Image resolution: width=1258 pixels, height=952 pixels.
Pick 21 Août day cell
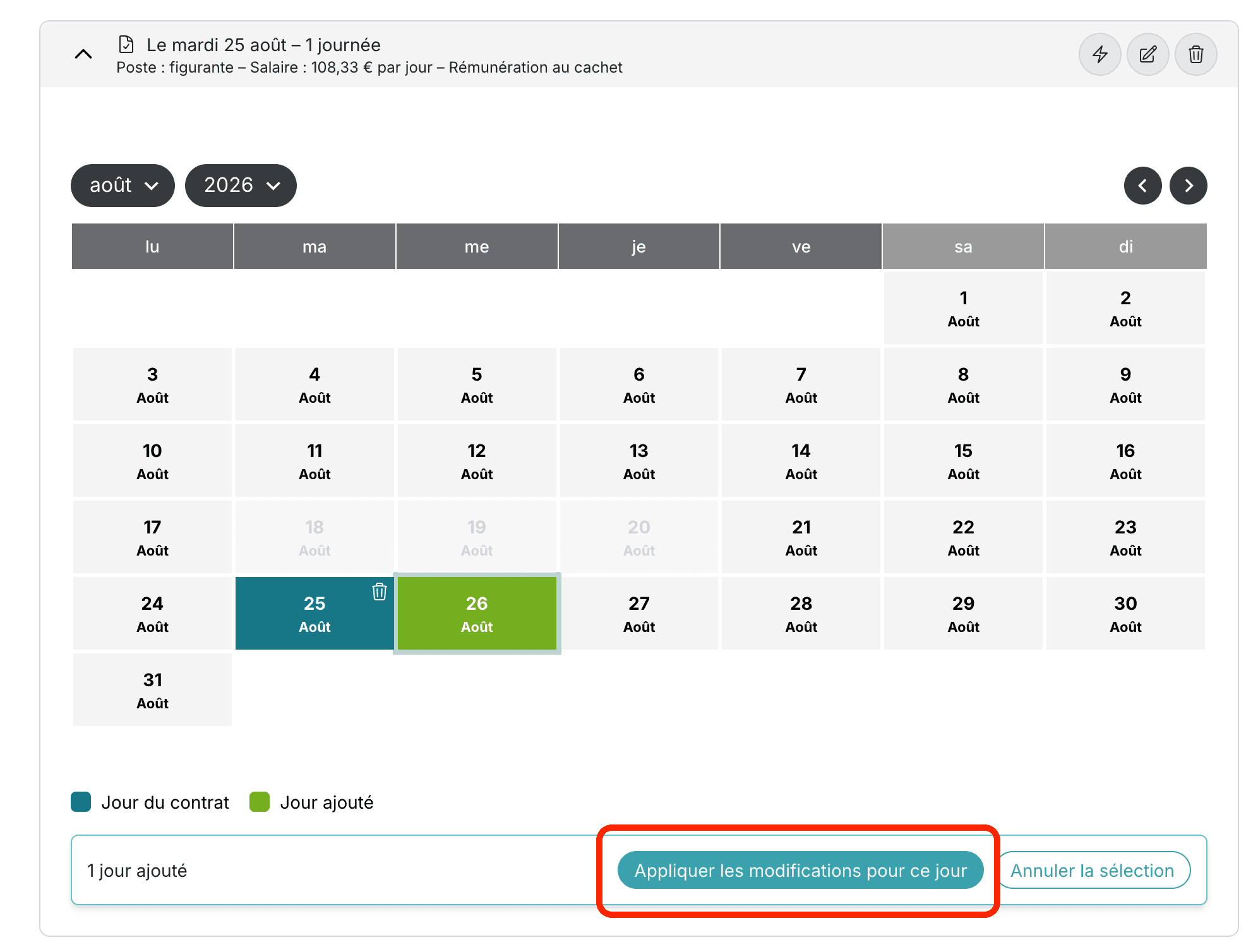point(801,537)
